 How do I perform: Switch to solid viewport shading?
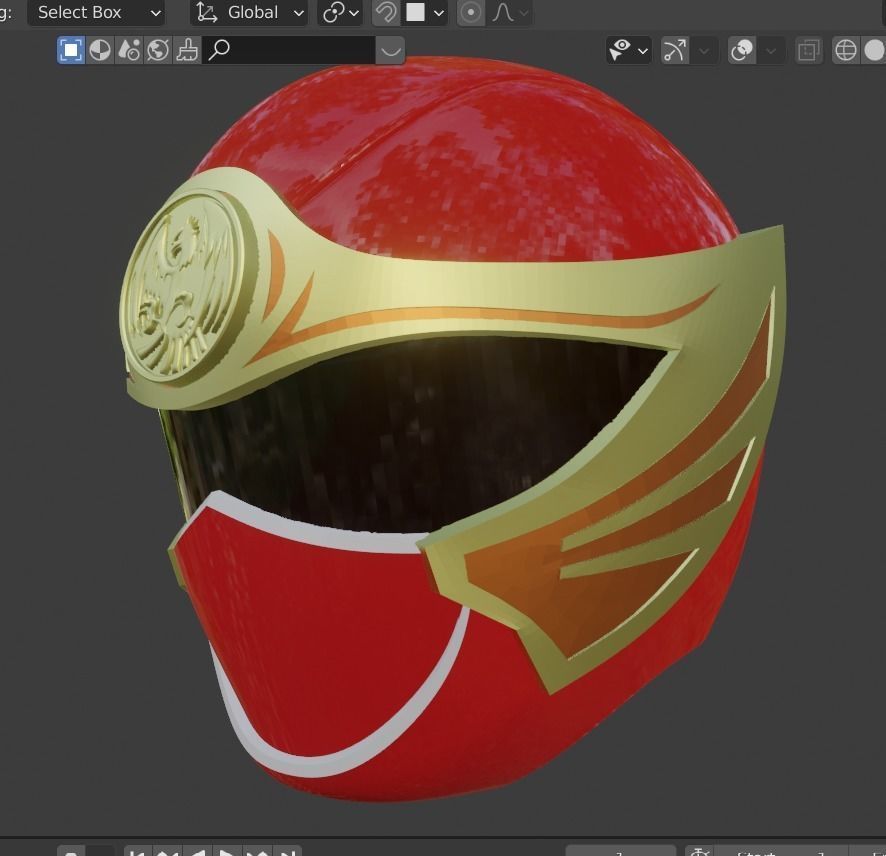874,50
